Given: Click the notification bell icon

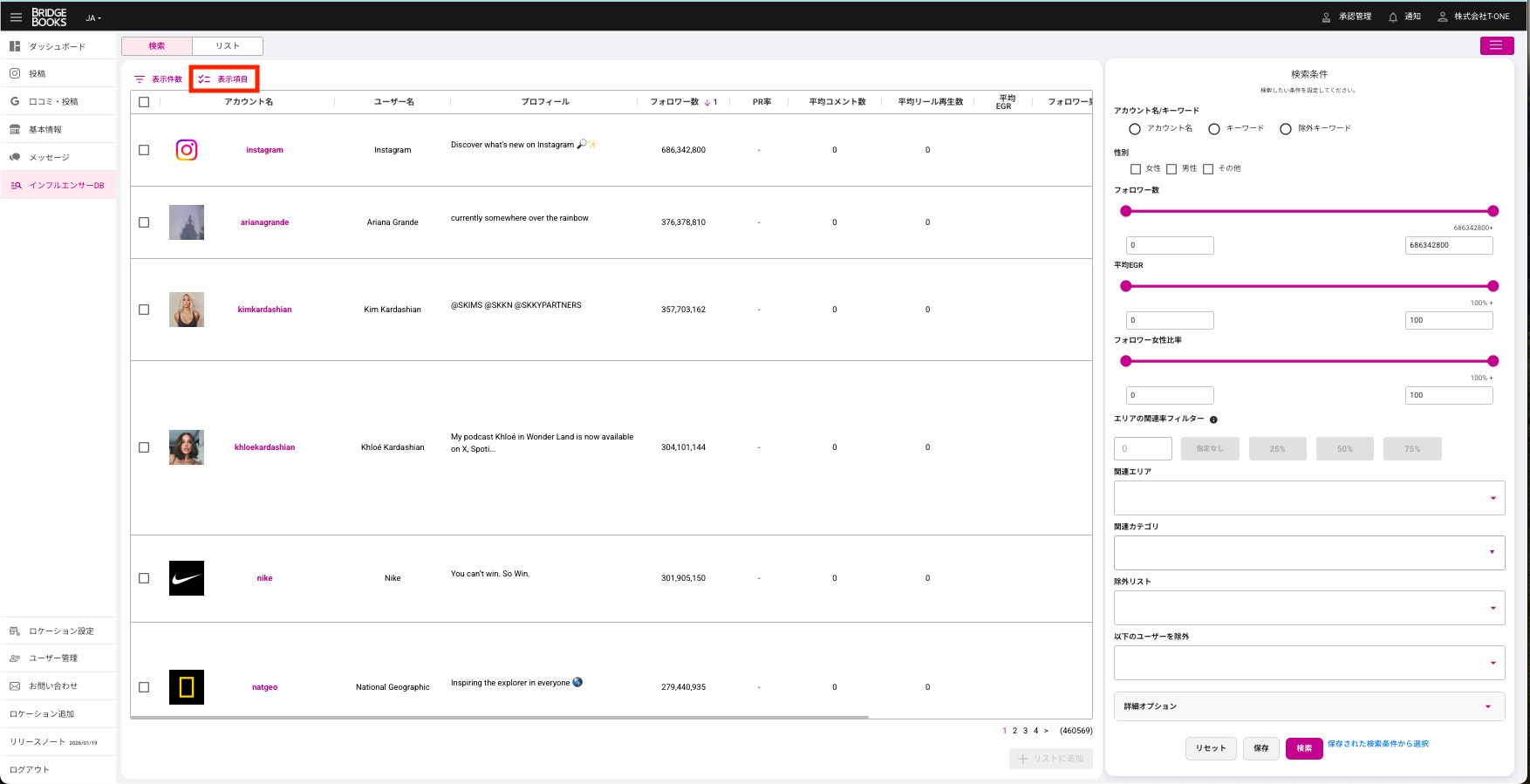Looking at the screenshot, I should point(1393,17).
